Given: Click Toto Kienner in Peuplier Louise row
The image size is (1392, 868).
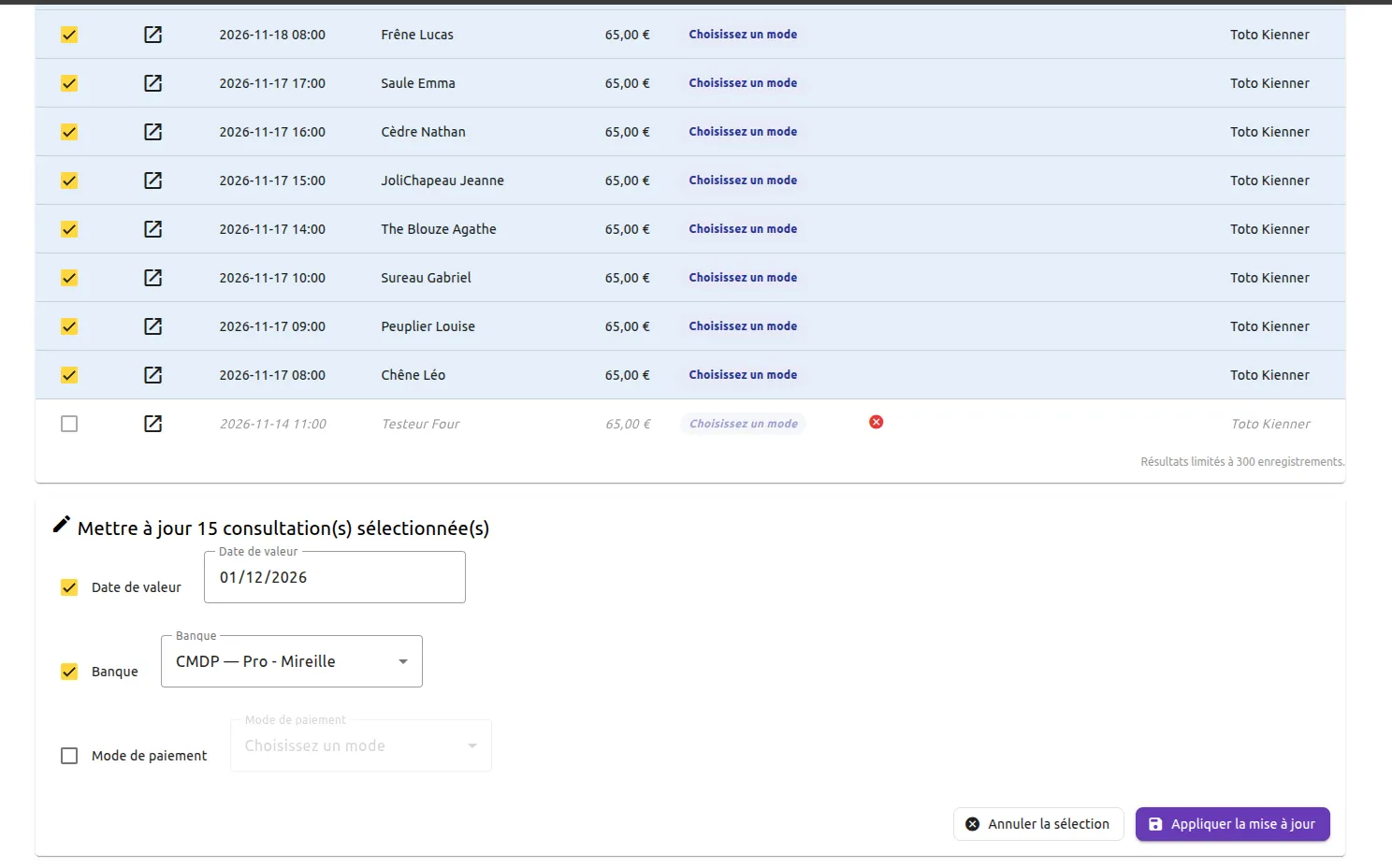Looking at the screenshot, I should (1269, 326).
